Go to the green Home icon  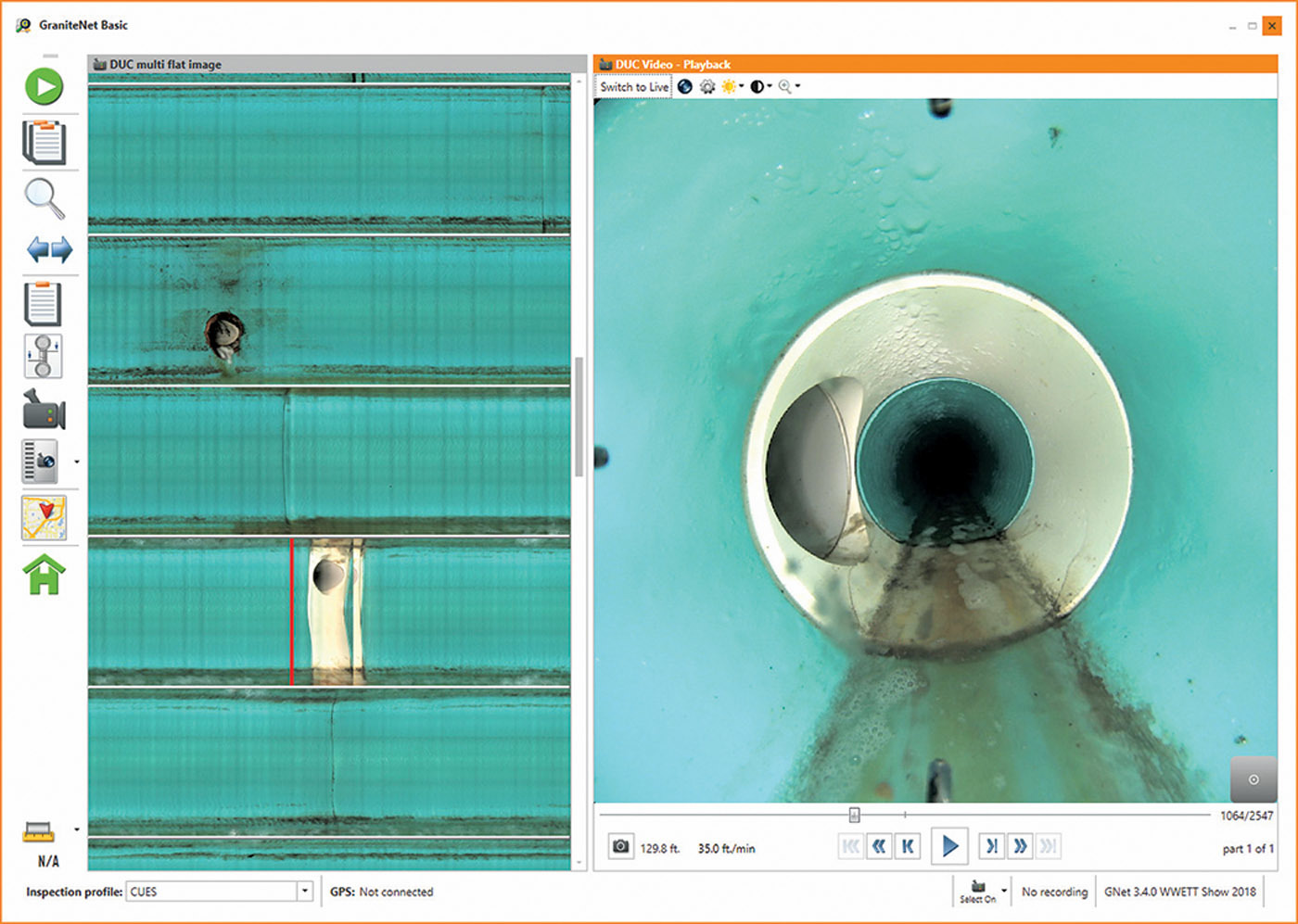(x=44, y=575)
